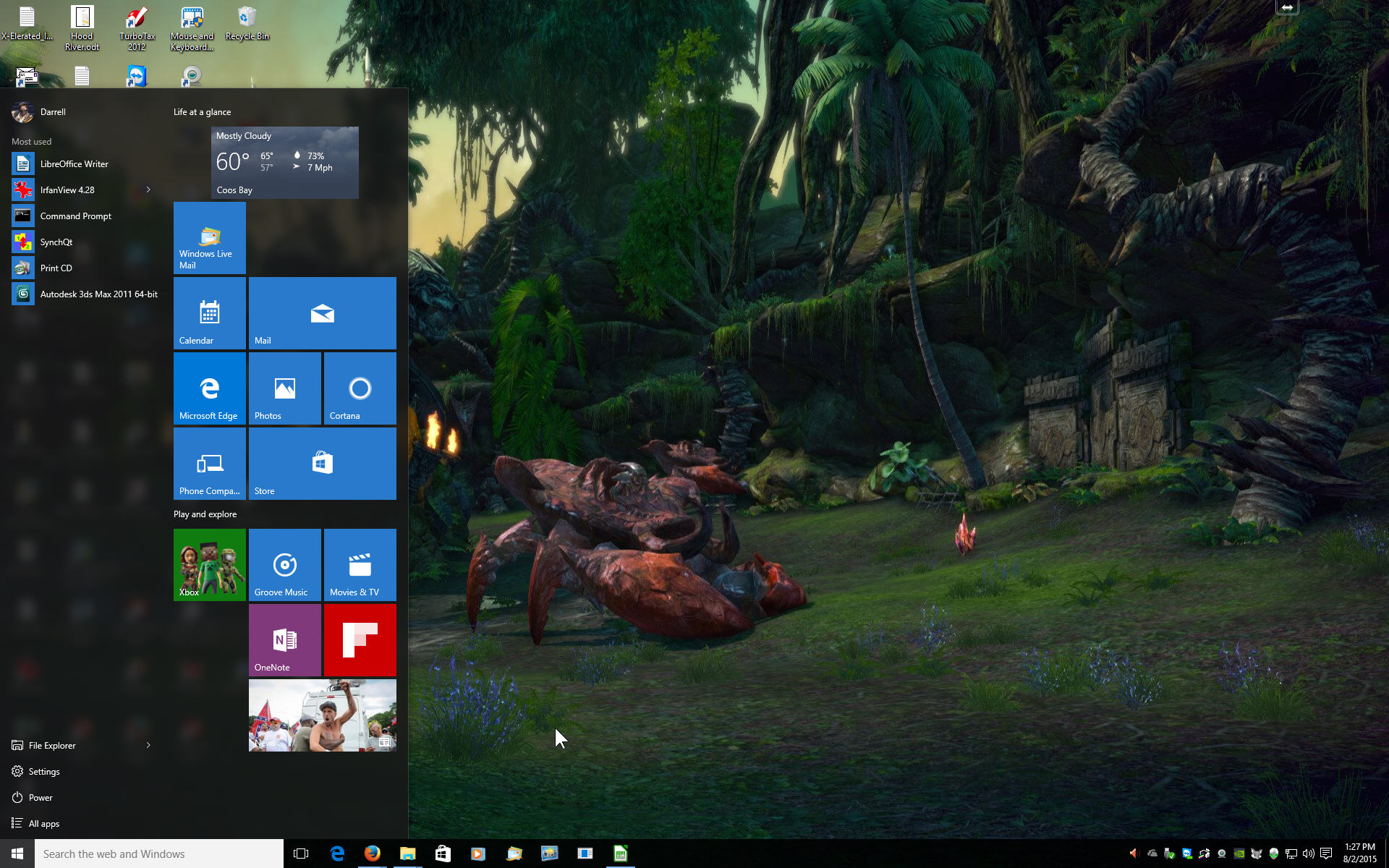Screen dimensions: 1389x868
Task: Click the volume speaker tray icon
Action: click(1308, 854)
